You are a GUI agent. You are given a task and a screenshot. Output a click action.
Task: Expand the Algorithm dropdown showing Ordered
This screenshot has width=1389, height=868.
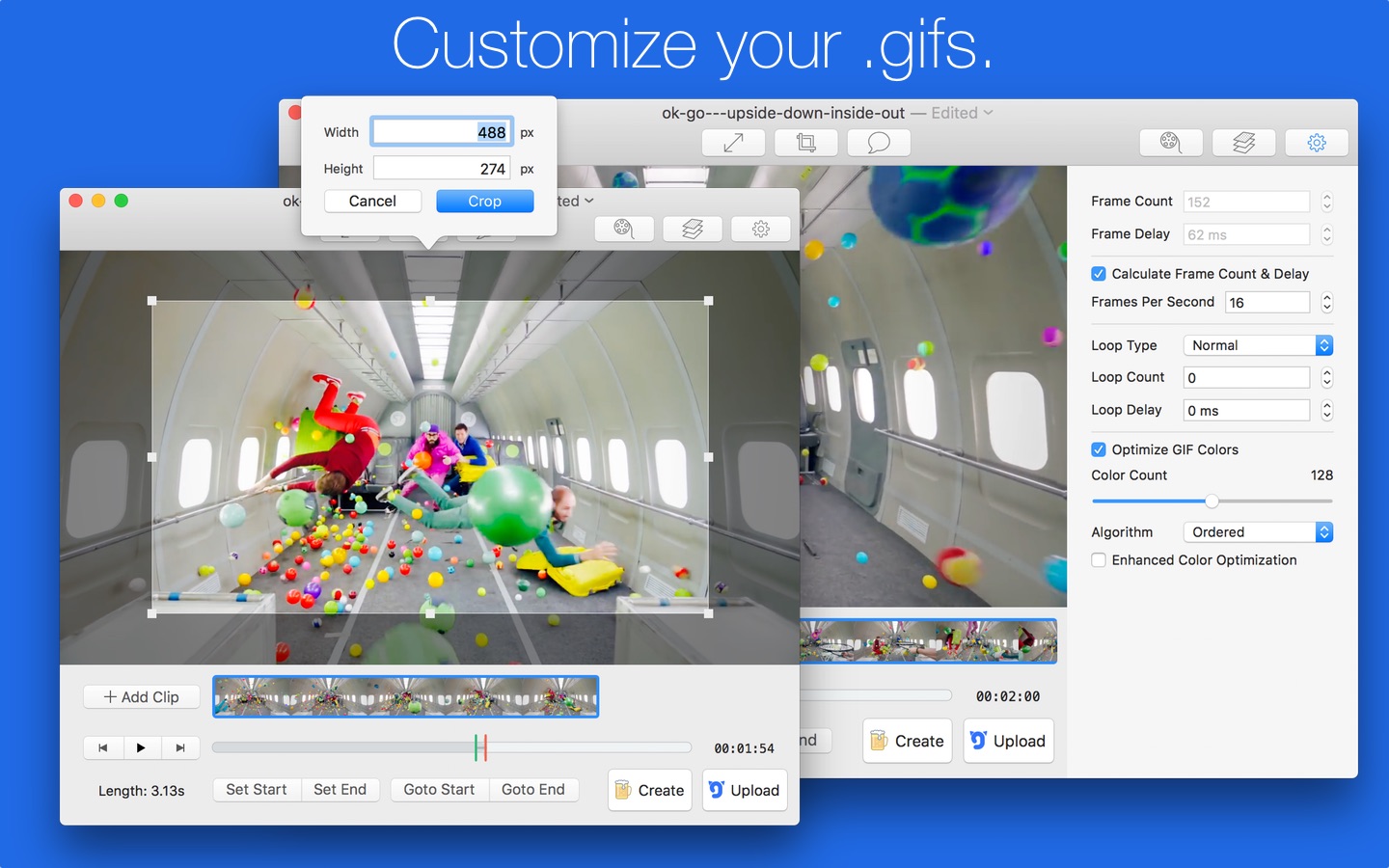[x=1257, y=532]
